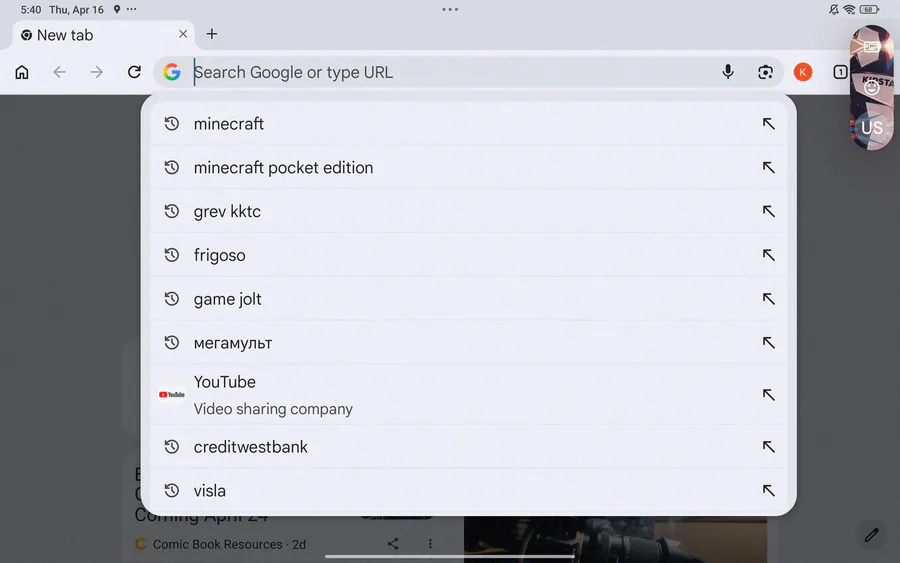Open a new tab with the plus button
The image size is (900, 563).
point(212,34)
